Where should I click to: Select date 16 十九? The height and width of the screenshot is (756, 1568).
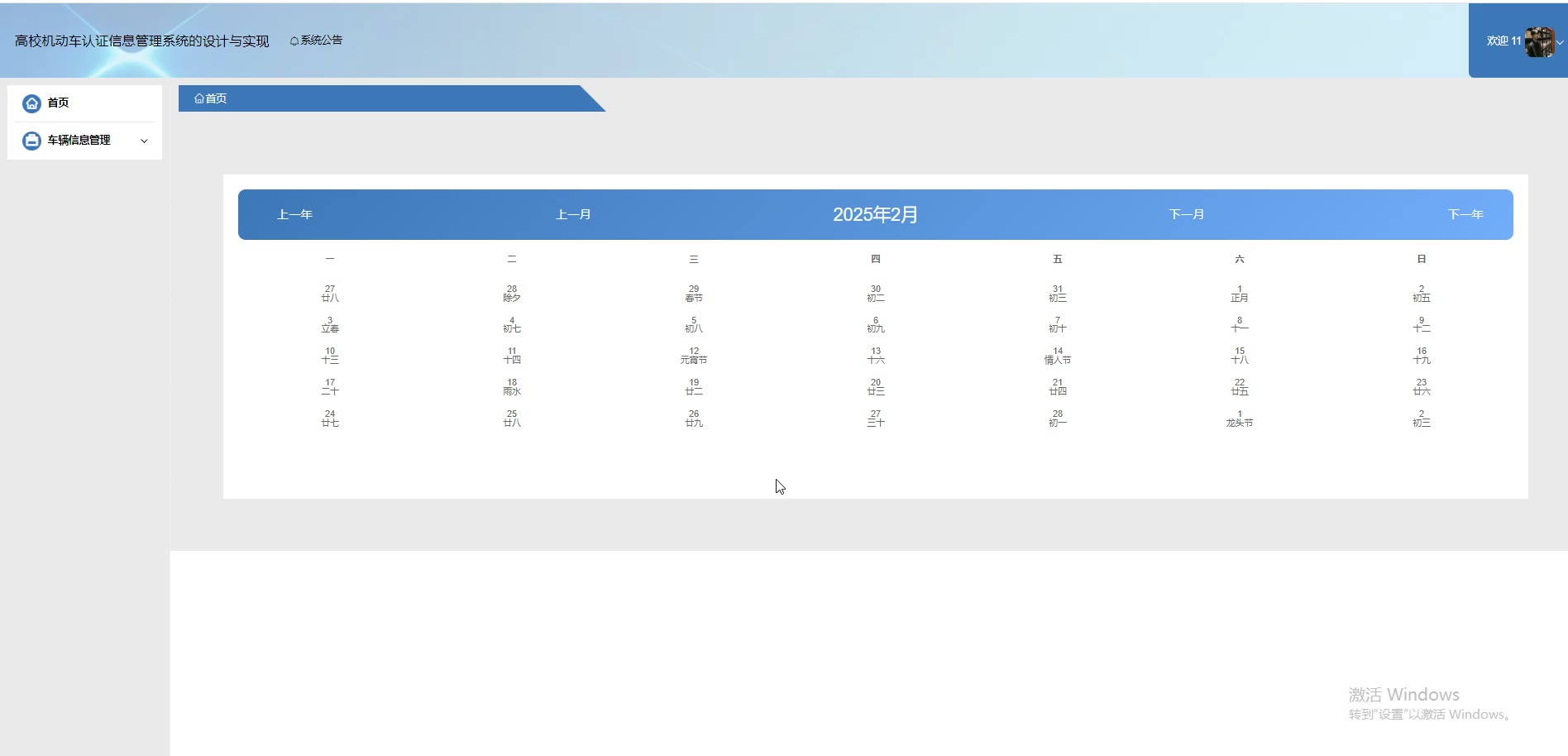click(x=1422, y=356)
